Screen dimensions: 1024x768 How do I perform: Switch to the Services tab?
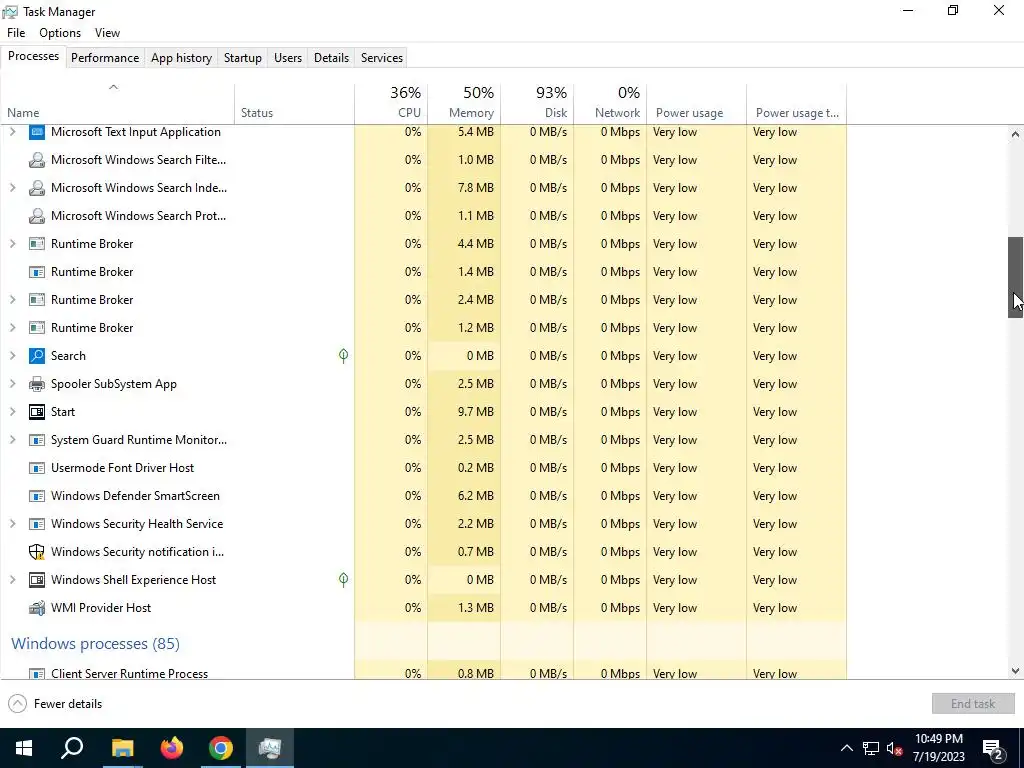click(382, 57)
